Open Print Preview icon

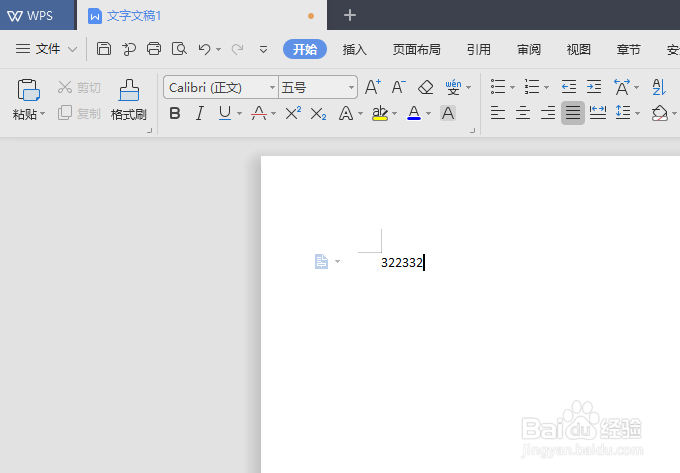179,49
